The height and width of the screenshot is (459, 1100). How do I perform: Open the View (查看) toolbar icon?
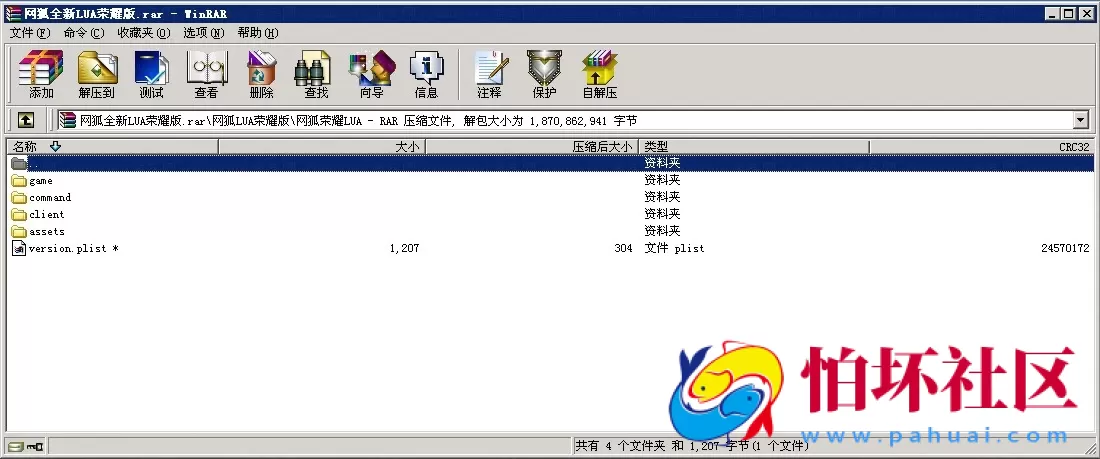tap(206, 74)
